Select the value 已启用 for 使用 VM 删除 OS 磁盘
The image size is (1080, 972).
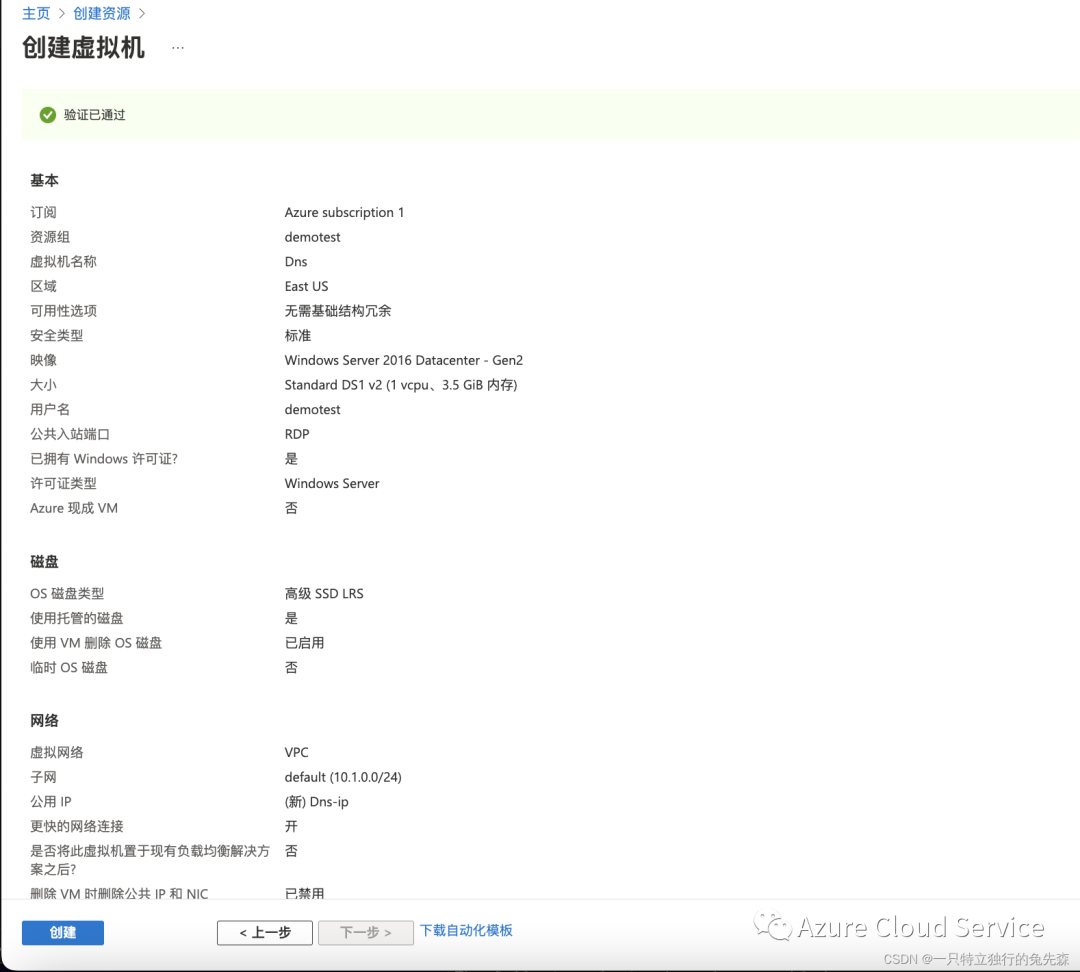coord(304,643)
